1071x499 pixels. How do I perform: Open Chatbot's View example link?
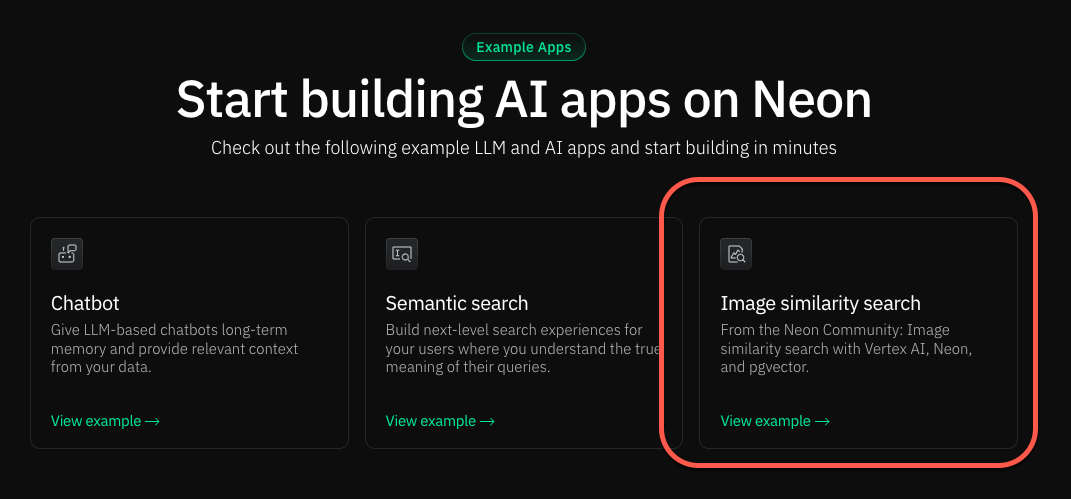(x=105, y=420)
